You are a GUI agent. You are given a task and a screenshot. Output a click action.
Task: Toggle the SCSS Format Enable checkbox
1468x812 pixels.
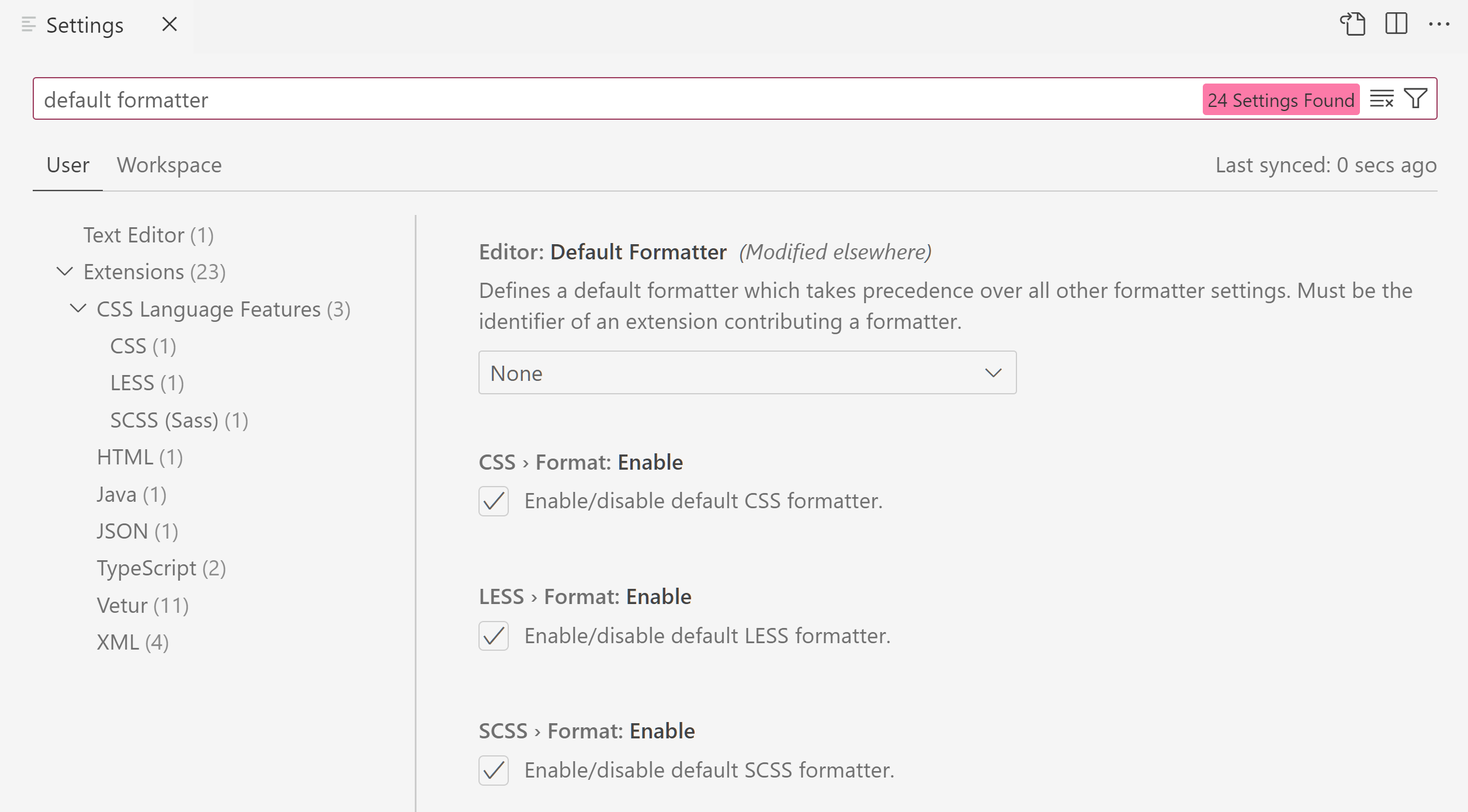[x=494, y=769]
